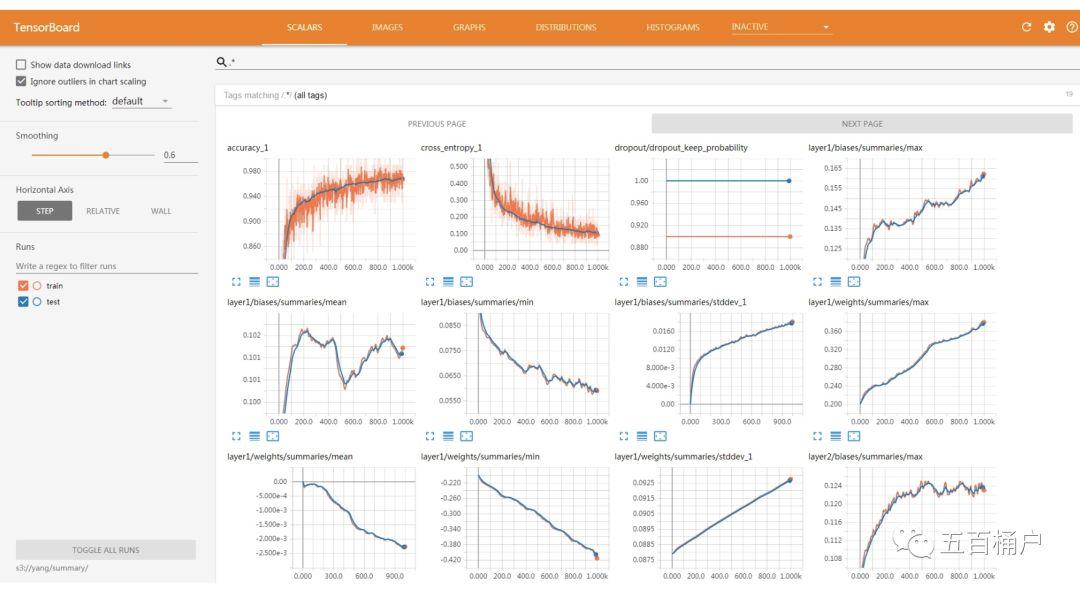1080x590 pixels.
Task: Expand dropout_keep_probability chart to full size
Action: point(623,282)
